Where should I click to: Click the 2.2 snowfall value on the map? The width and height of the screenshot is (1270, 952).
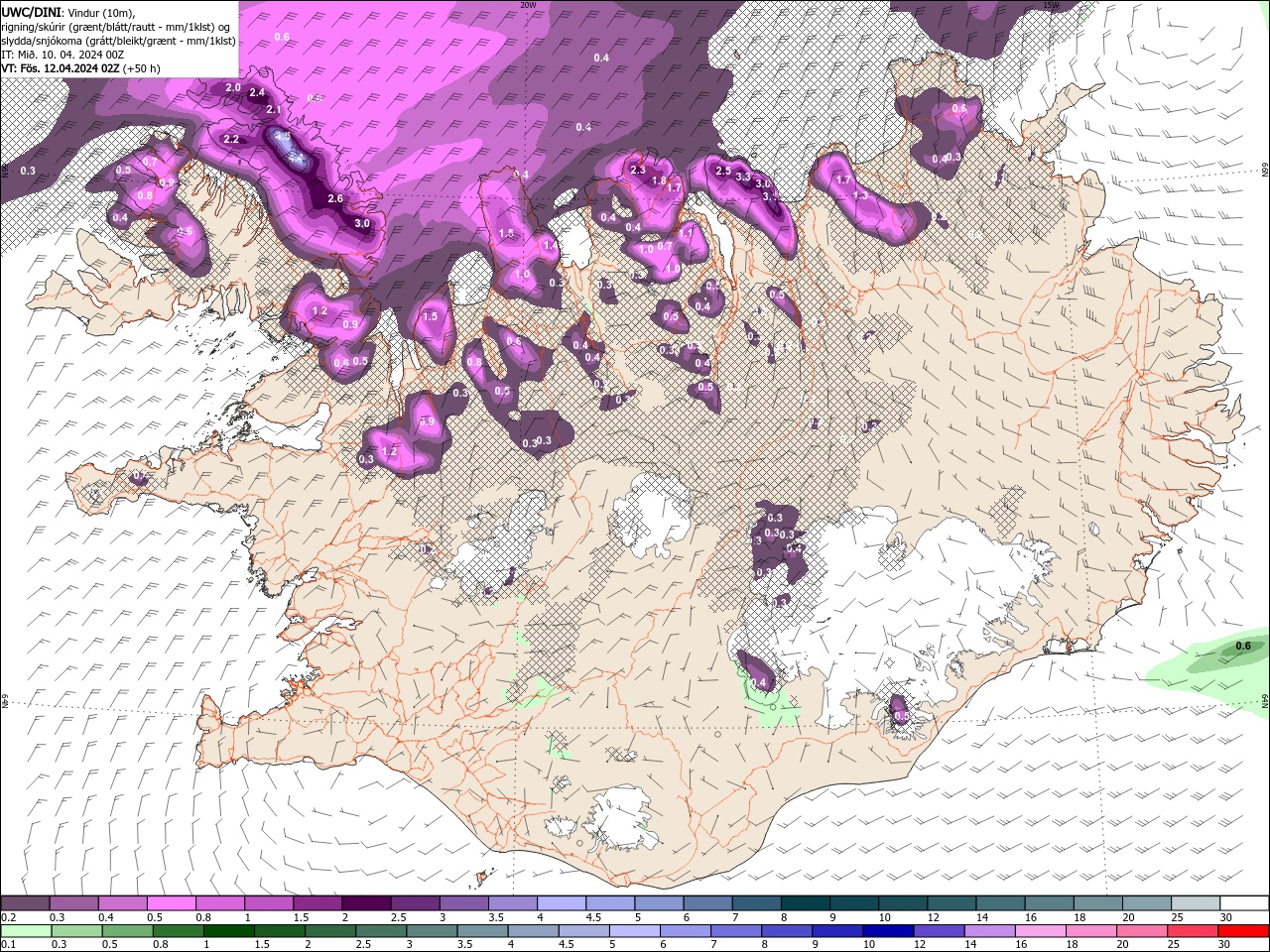coord(231,140)
